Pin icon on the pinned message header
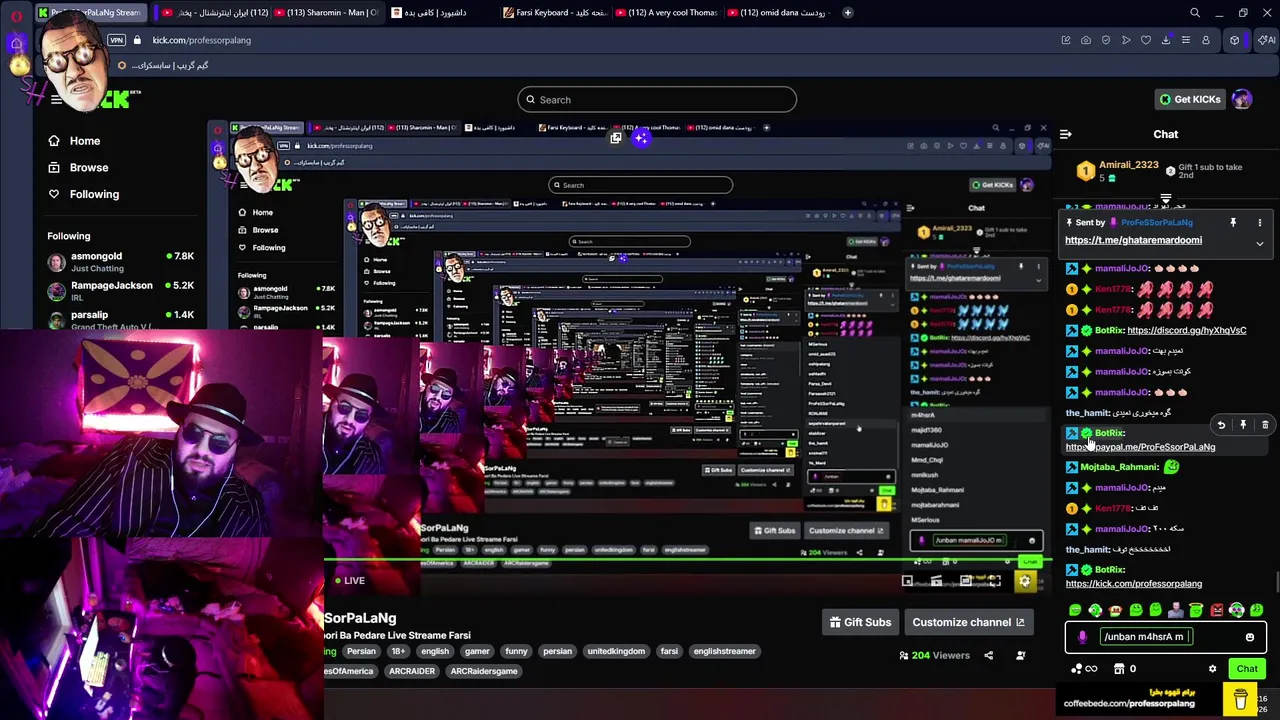This screenshot has width=1280, height=720. 1233,222
